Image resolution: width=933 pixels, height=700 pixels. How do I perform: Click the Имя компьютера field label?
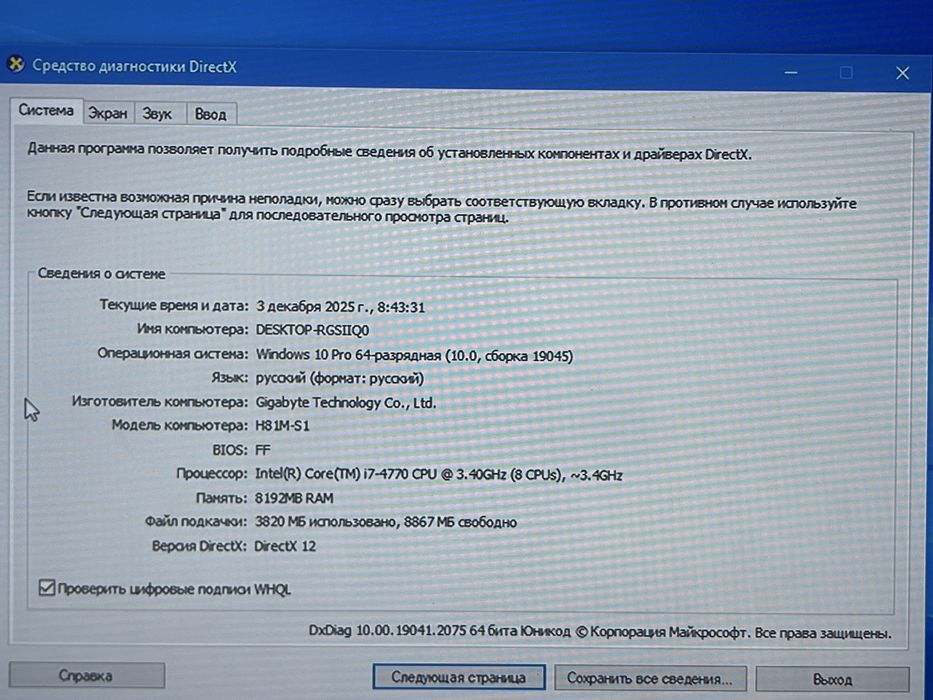[192, 329]
